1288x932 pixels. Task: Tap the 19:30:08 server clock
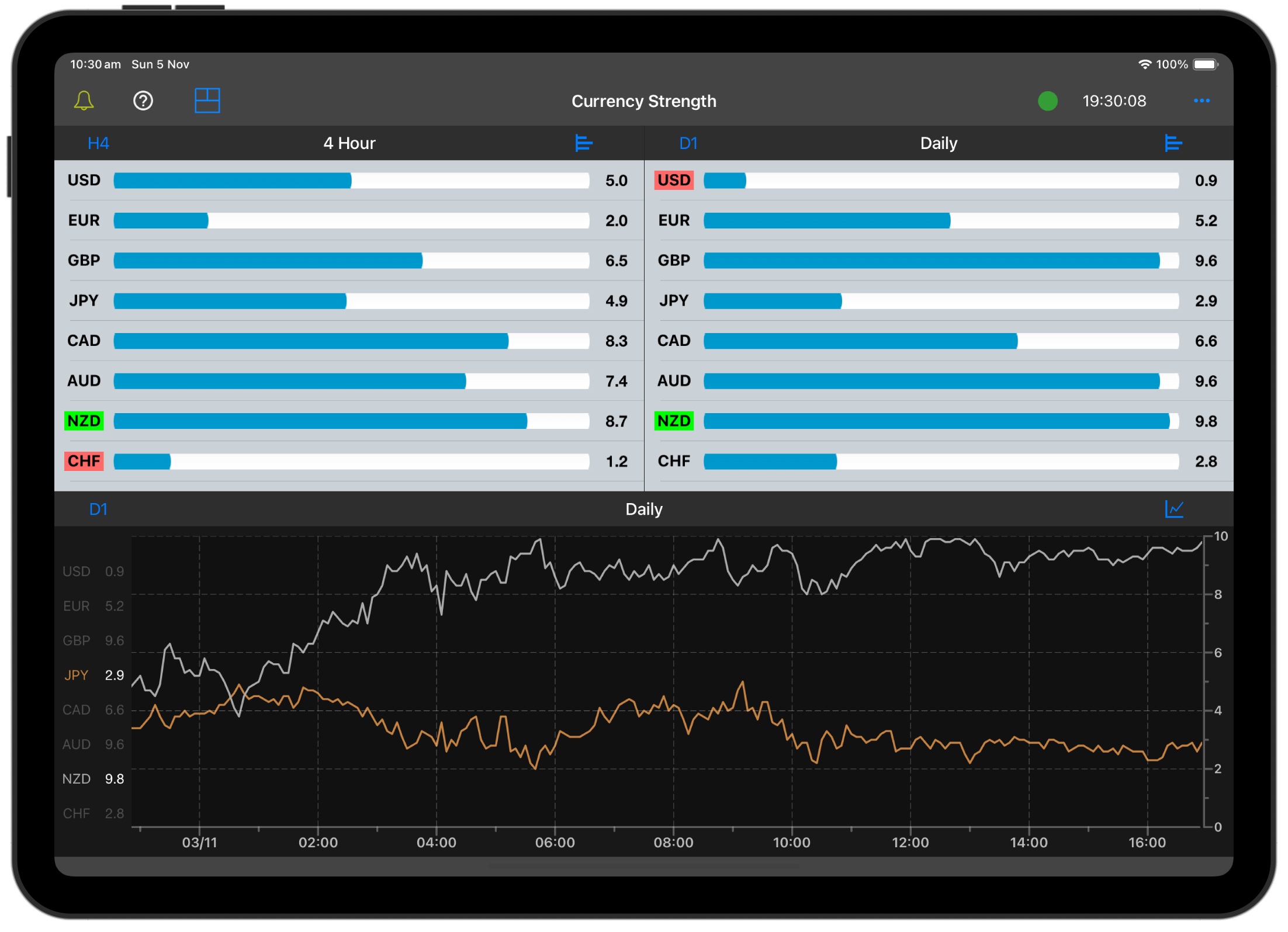[x=1114, y=101]
